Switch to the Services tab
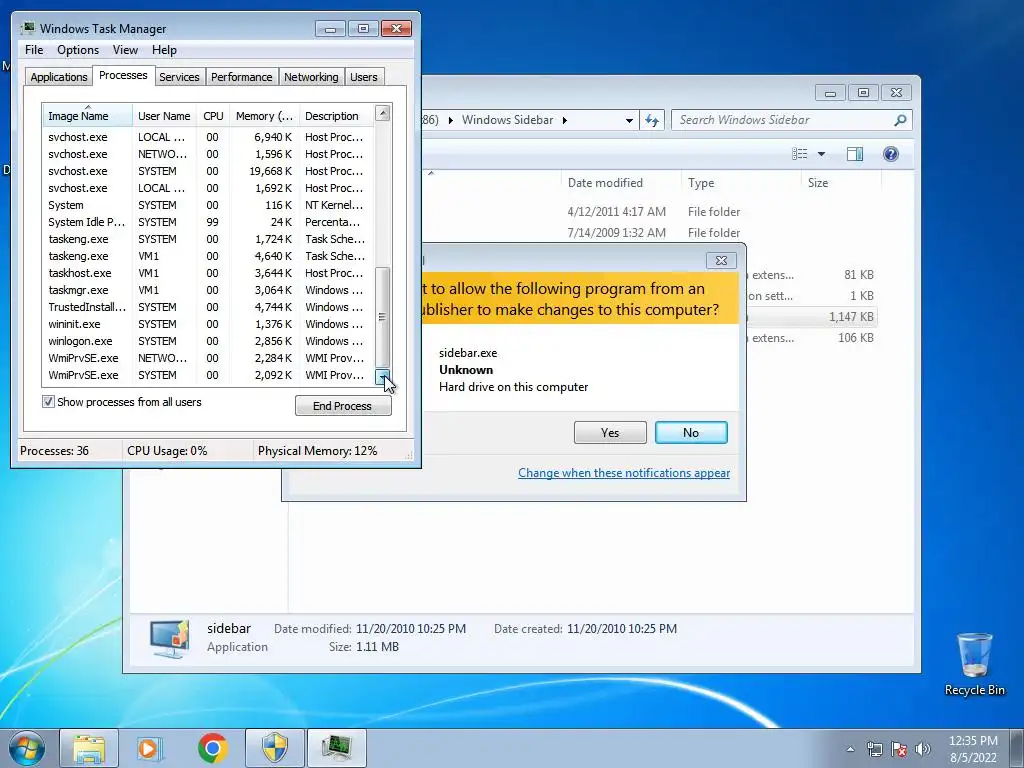 (x=179, y=77)
